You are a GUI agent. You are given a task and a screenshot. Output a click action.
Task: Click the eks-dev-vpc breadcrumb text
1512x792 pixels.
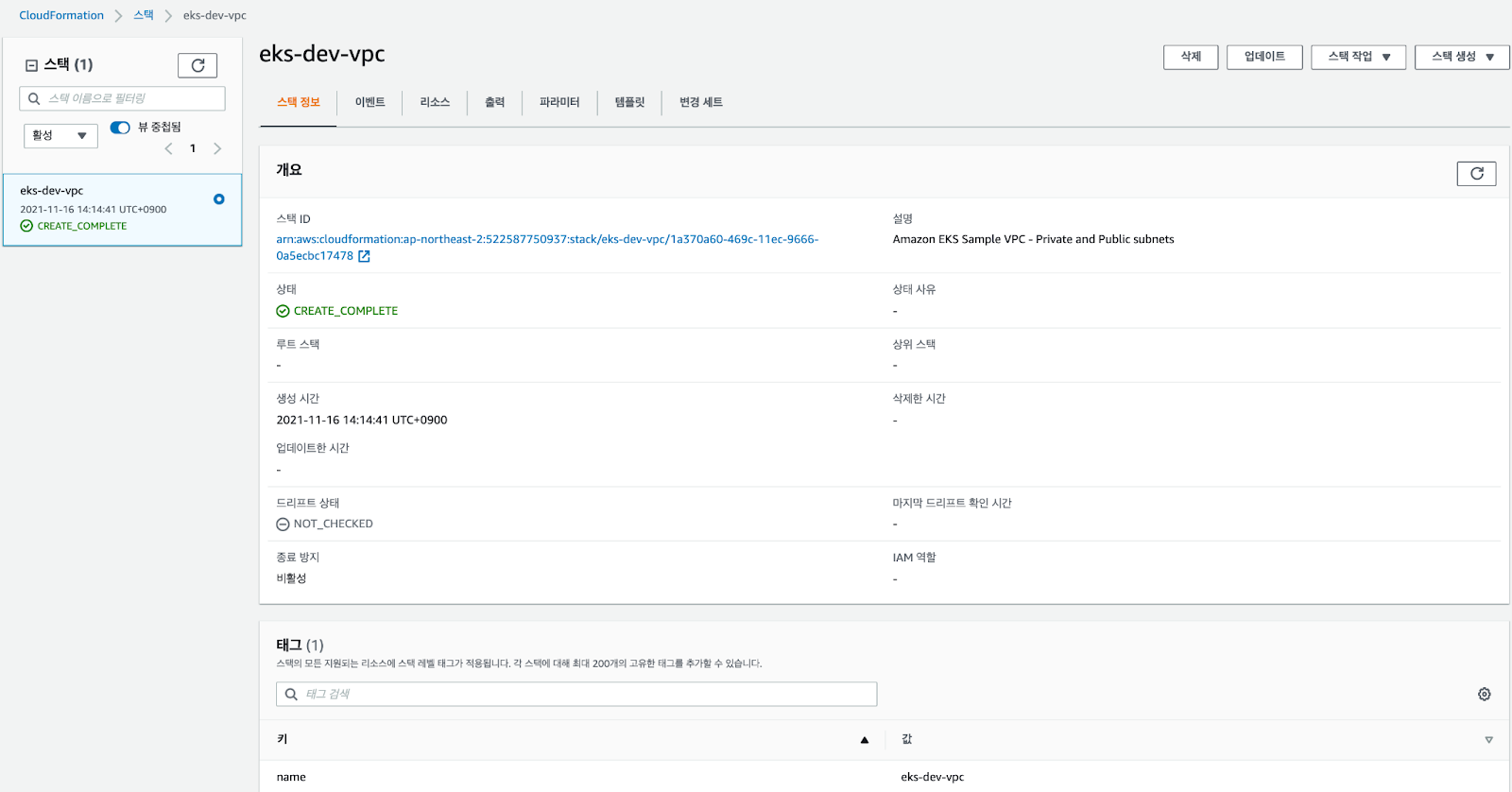pos(215,15)
